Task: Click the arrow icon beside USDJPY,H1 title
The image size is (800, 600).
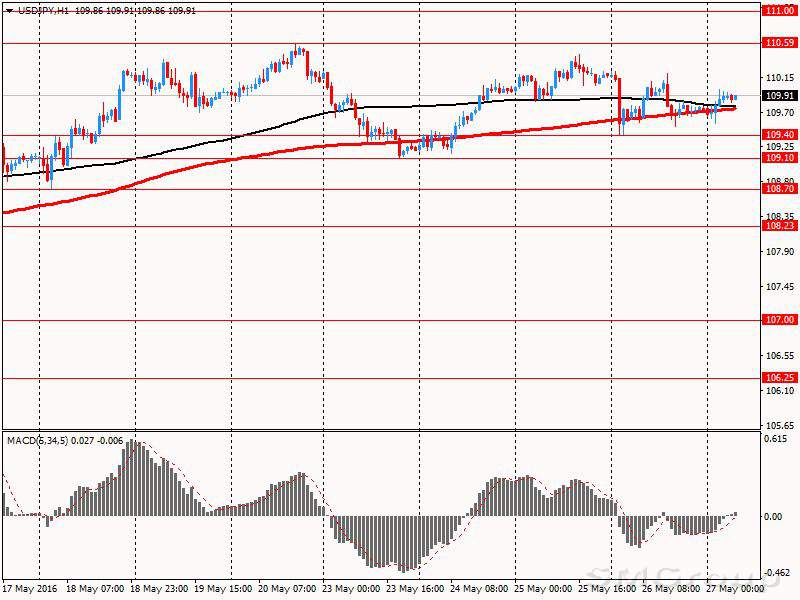Action: (x=9, y=8)
